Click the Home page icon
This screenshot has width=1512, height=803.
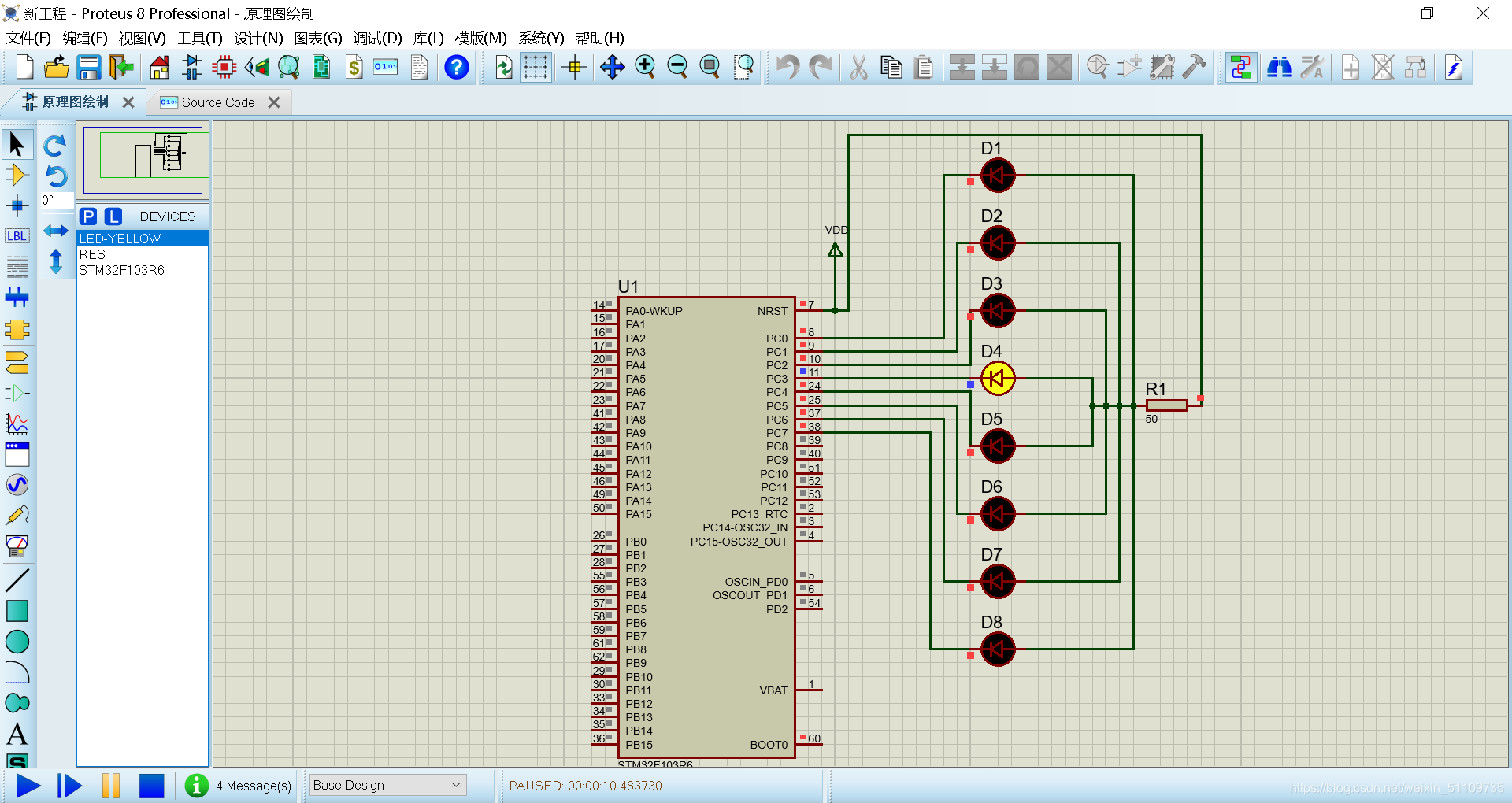click(x=160, y=68)
